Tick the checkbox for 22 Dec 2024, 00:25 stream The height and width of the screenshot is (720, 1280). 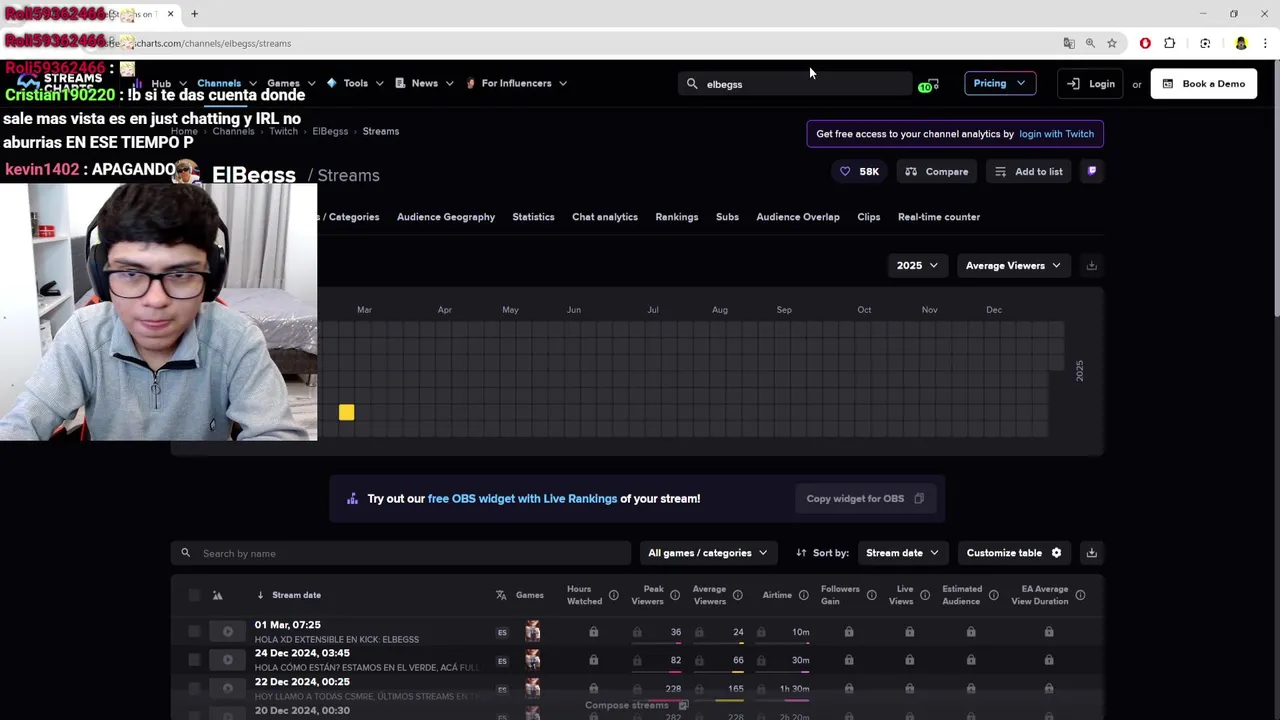tap(194, 688)
